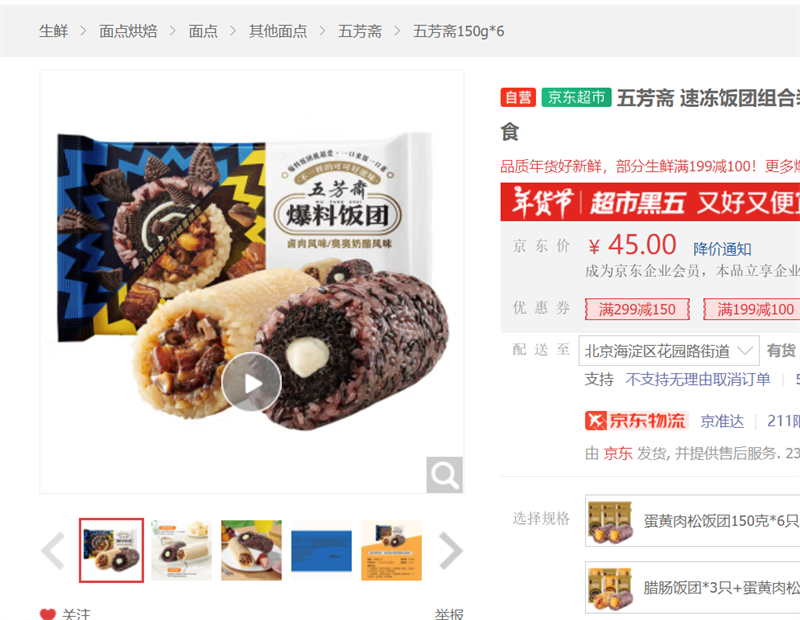800x620 pixels.
Task: Open the magnifier zoom icon on product image
Action: (x=444, y=475)
